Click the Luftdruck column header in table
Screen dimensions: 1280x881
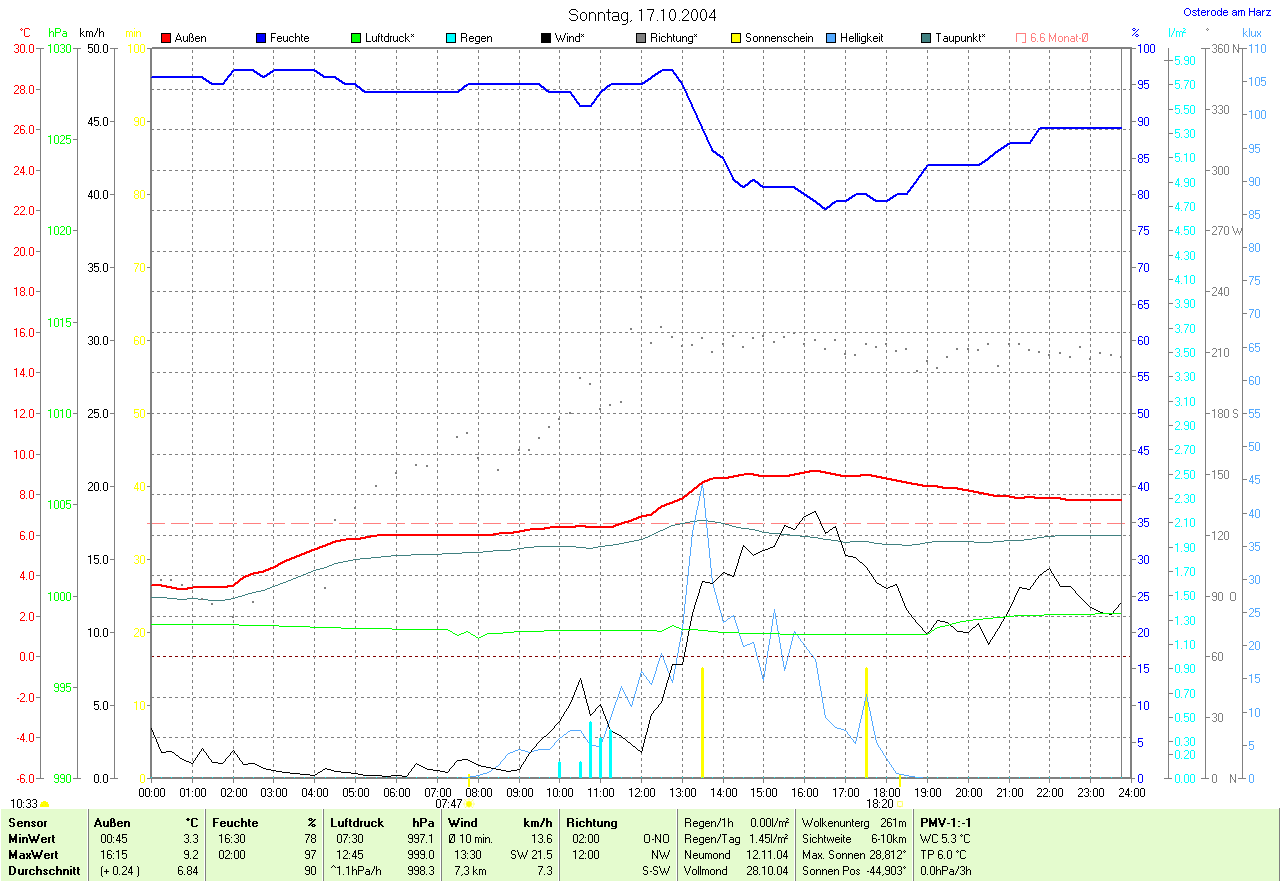(357, 822)
